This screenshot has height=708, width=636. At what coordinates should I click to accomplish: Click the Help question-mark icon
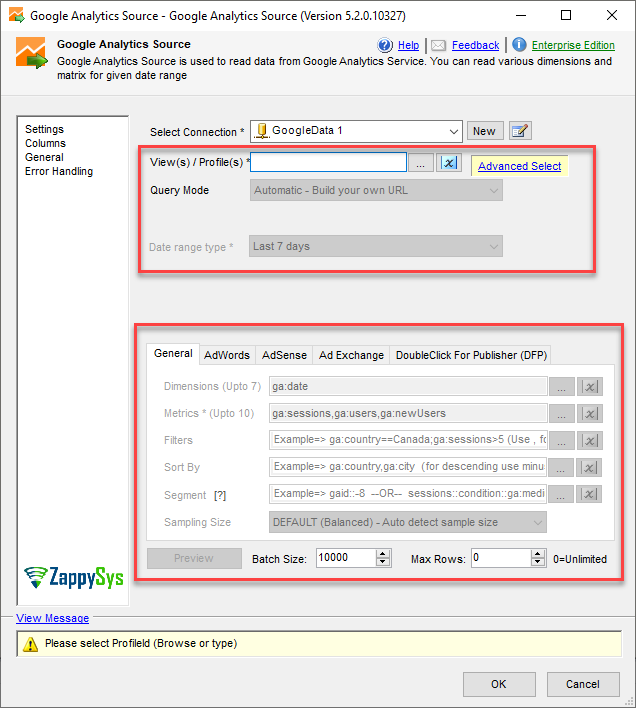(x=385, y=45)
